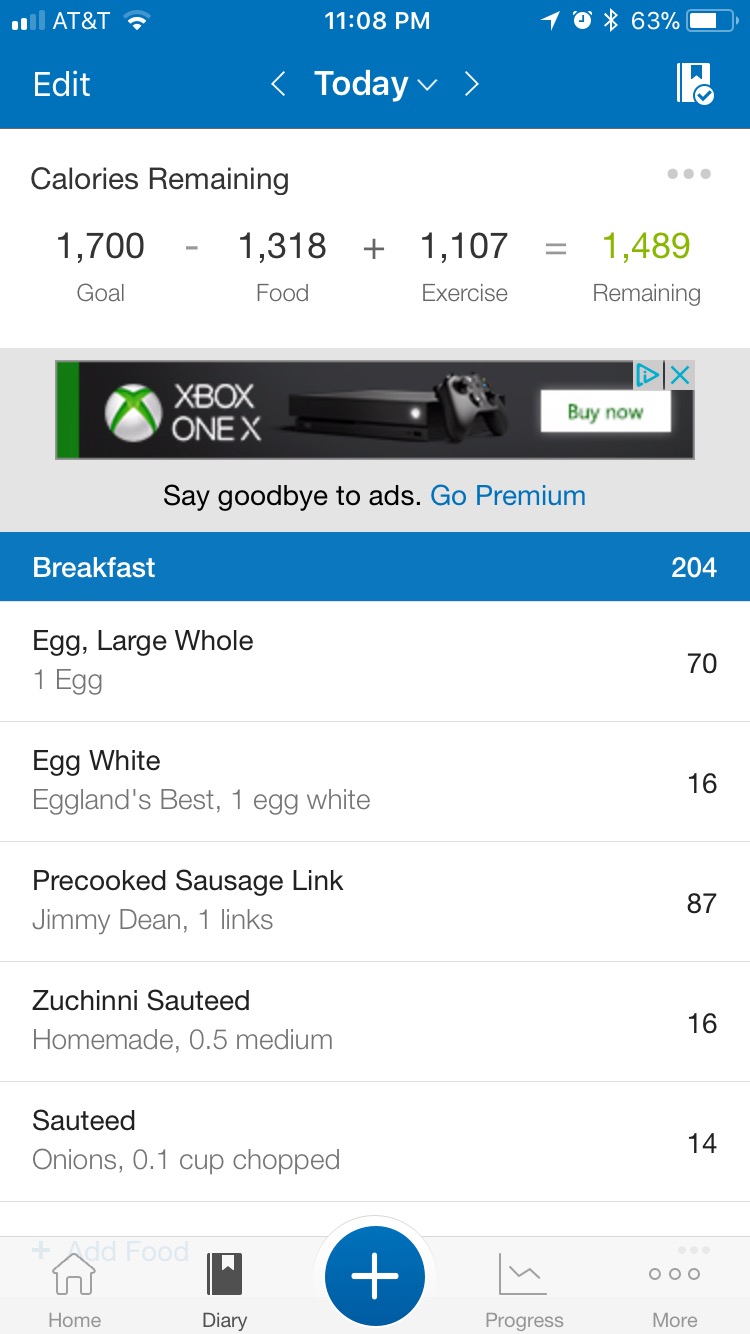The height and width of the screenshot is (1334, 750).
Task: Tap the Edit button
Action: pos(62,84)
